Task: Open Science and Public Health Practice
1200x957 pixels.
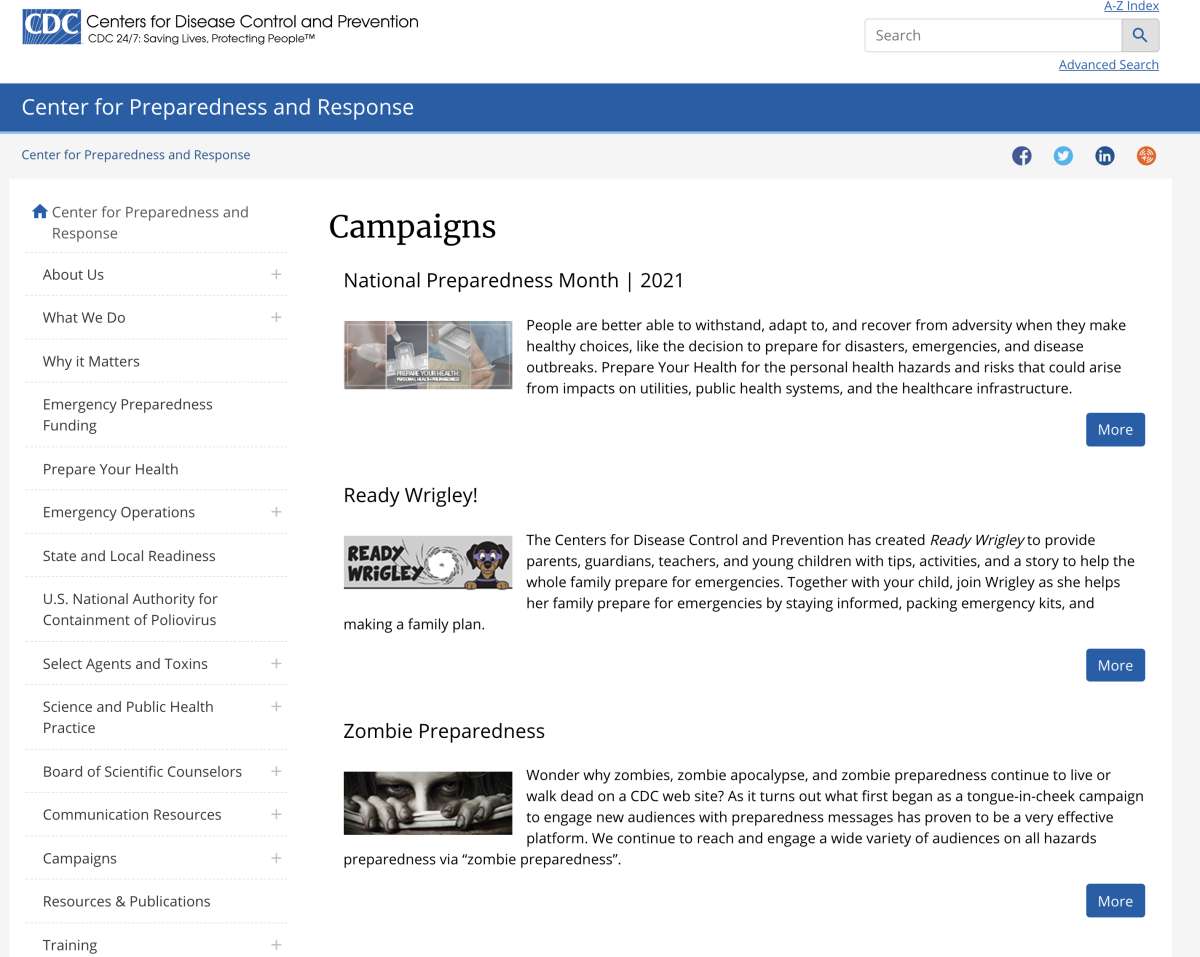Action: tap(128, 717)
